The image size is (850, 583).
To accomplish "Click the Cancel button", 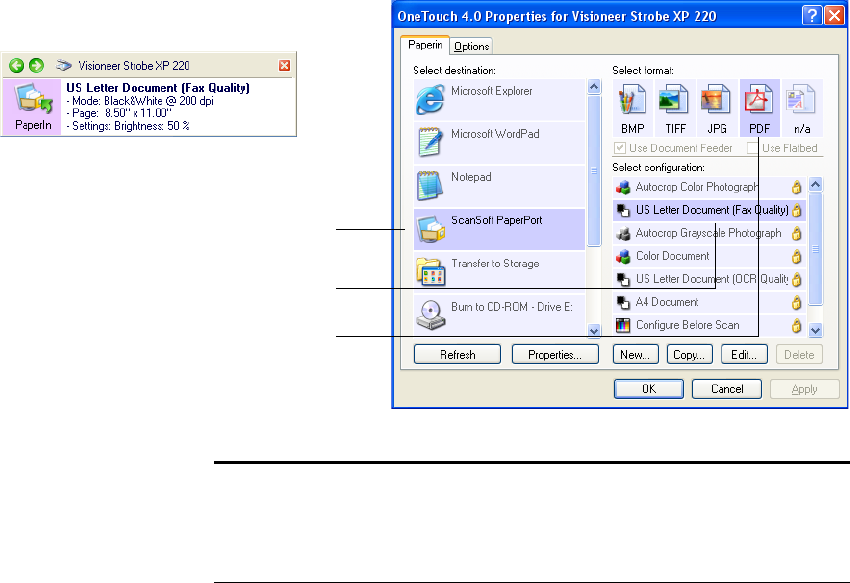I will [727, 389].
